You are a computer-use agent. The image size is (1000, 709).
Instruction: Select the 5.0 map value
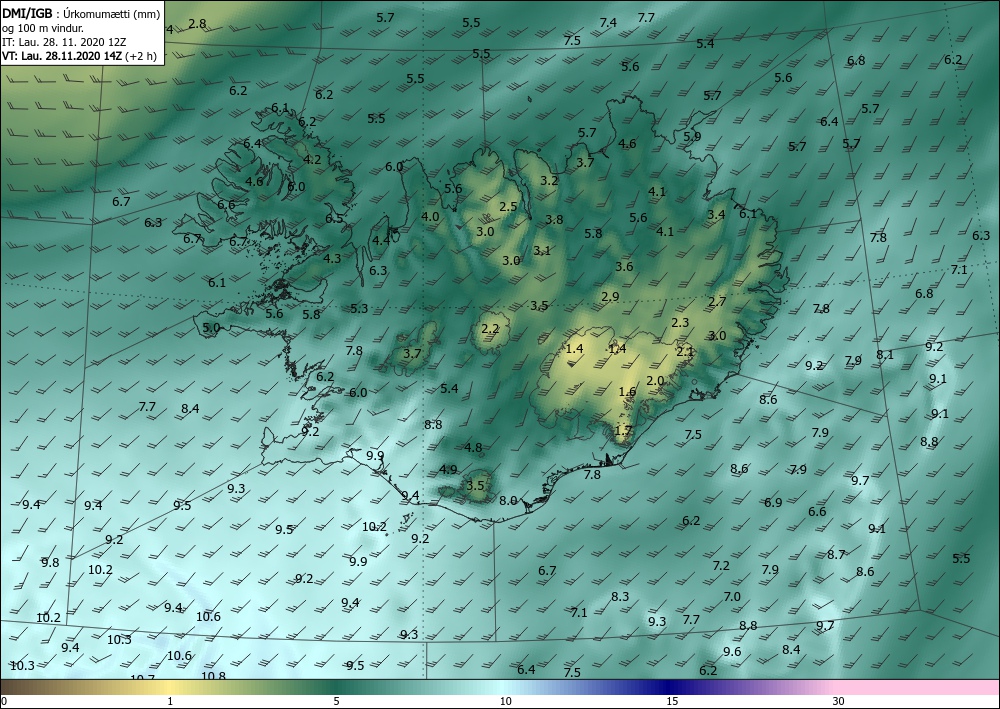click(211, 328)
